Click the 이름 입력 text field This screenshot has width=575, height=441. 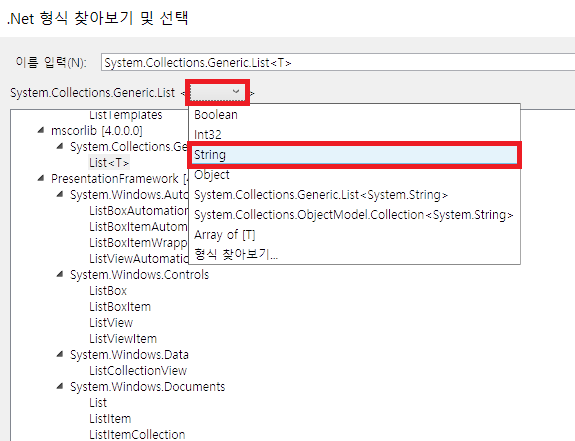(337, 63)
